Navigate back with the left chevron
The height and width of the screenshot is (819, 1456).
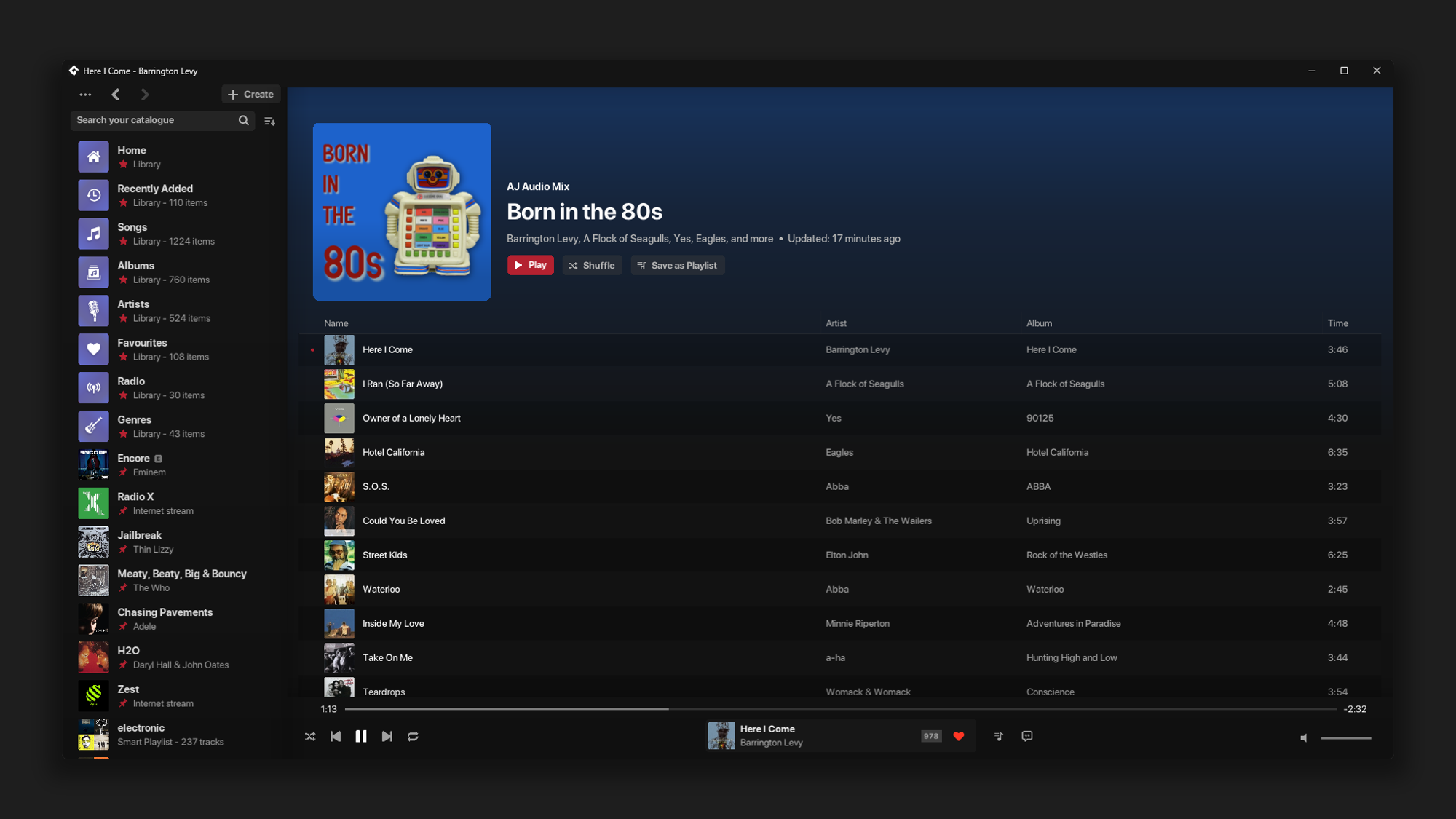116,95
